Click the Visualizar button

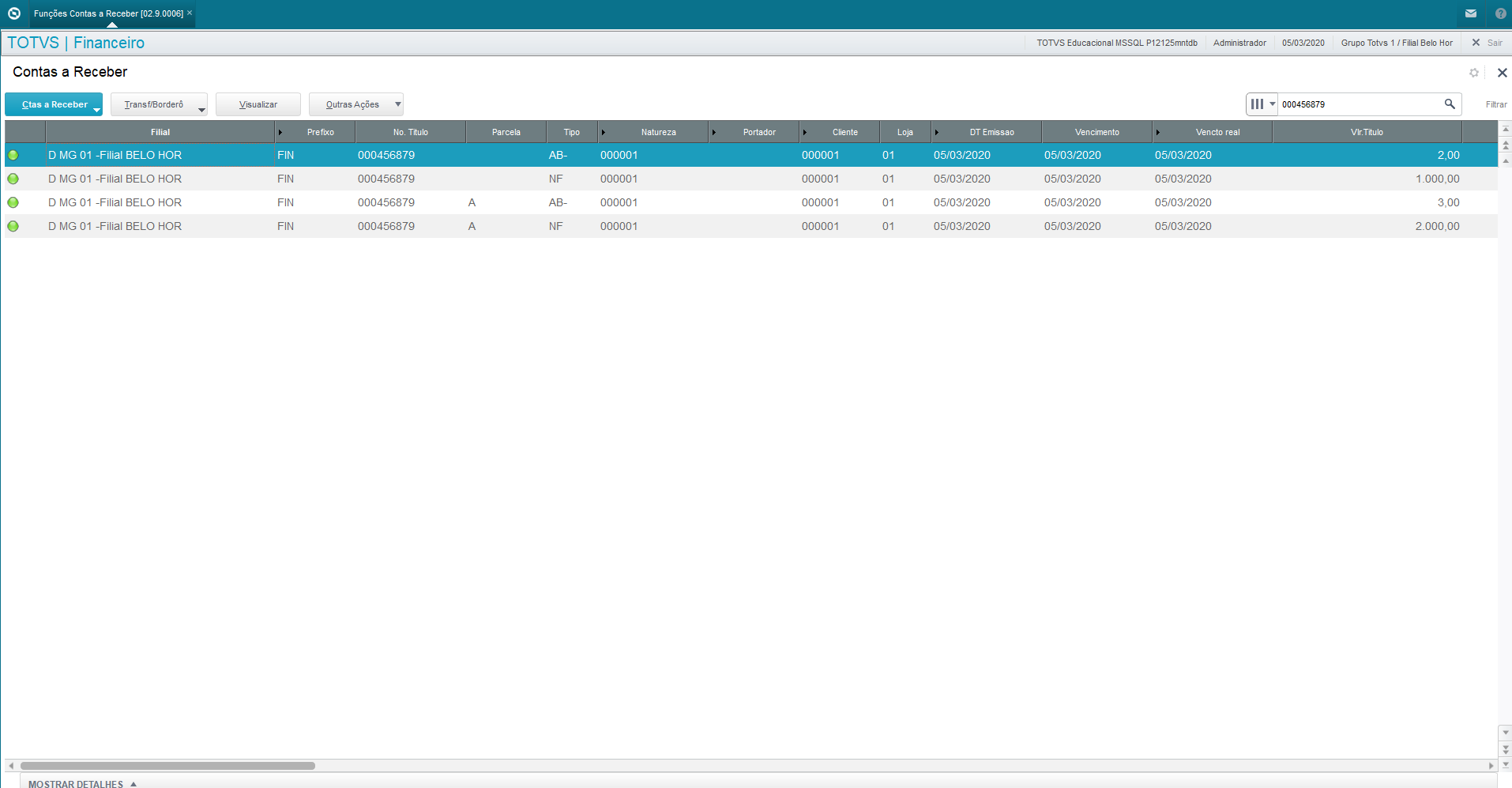pos(258,104)
